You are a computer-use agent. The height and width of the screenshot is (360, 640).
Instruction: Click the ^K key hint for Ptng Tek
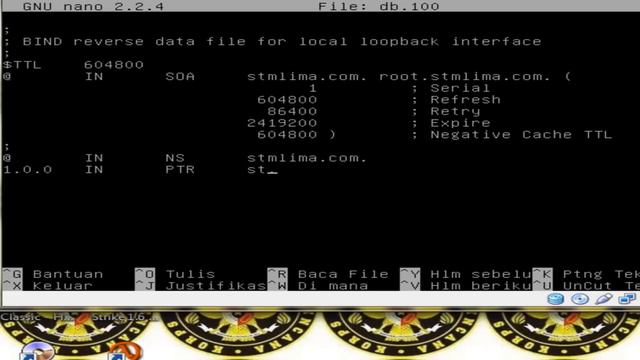(542, 274)
